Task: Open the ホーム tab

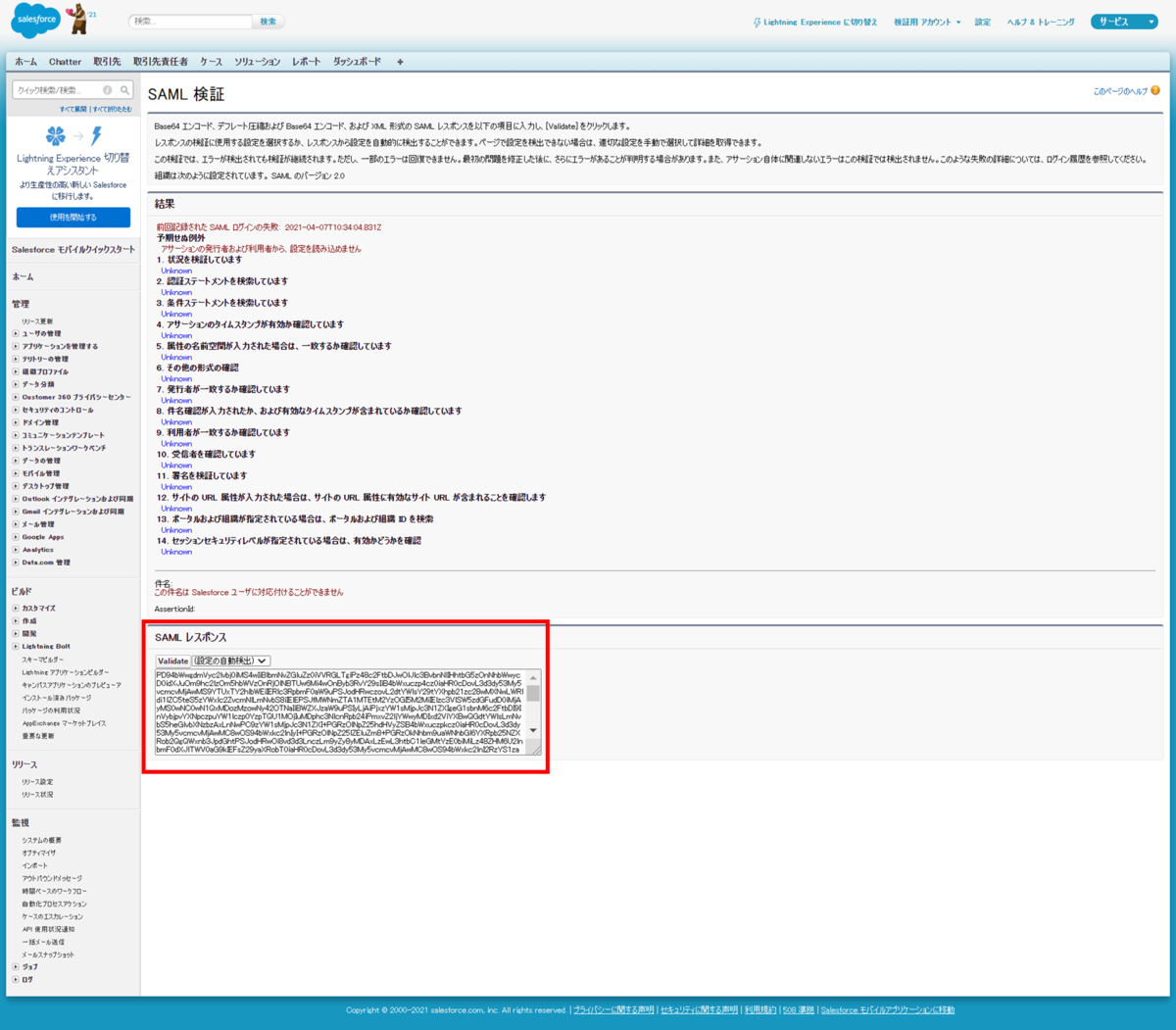Action: point(25,62)
